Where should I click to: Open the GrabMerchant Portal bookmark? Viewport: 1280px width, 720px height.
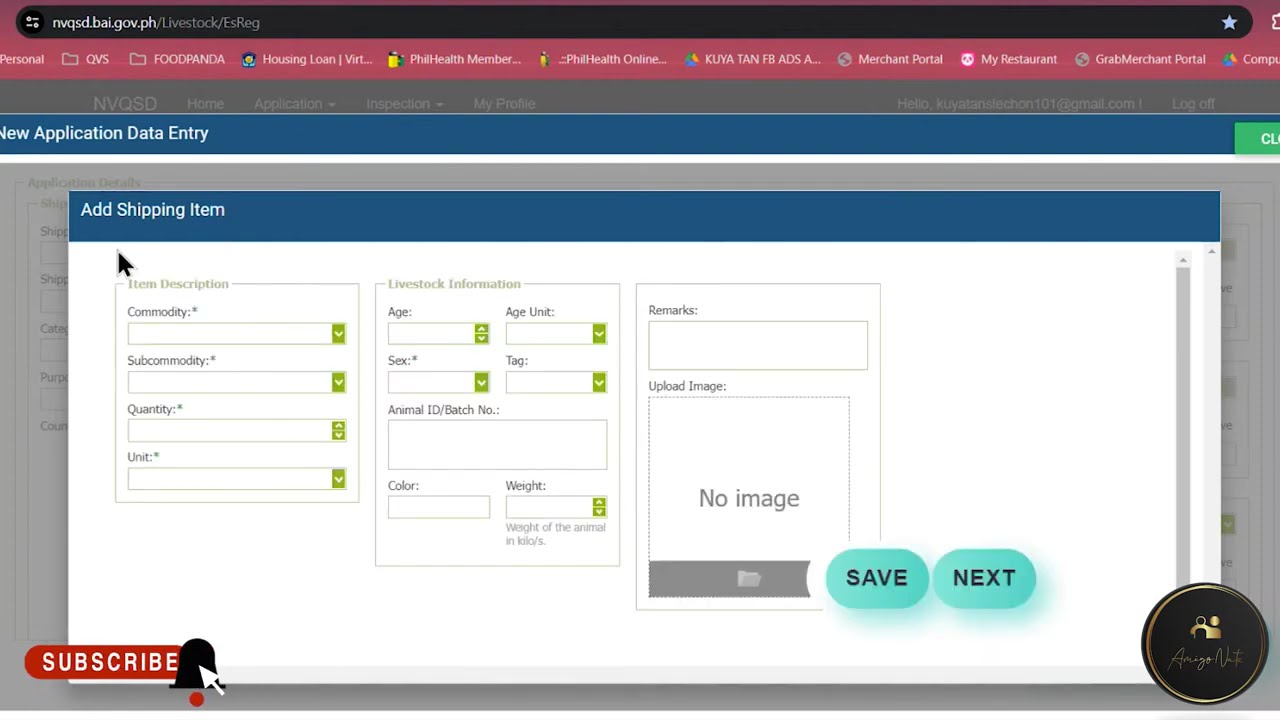[x=1140, y=59]
